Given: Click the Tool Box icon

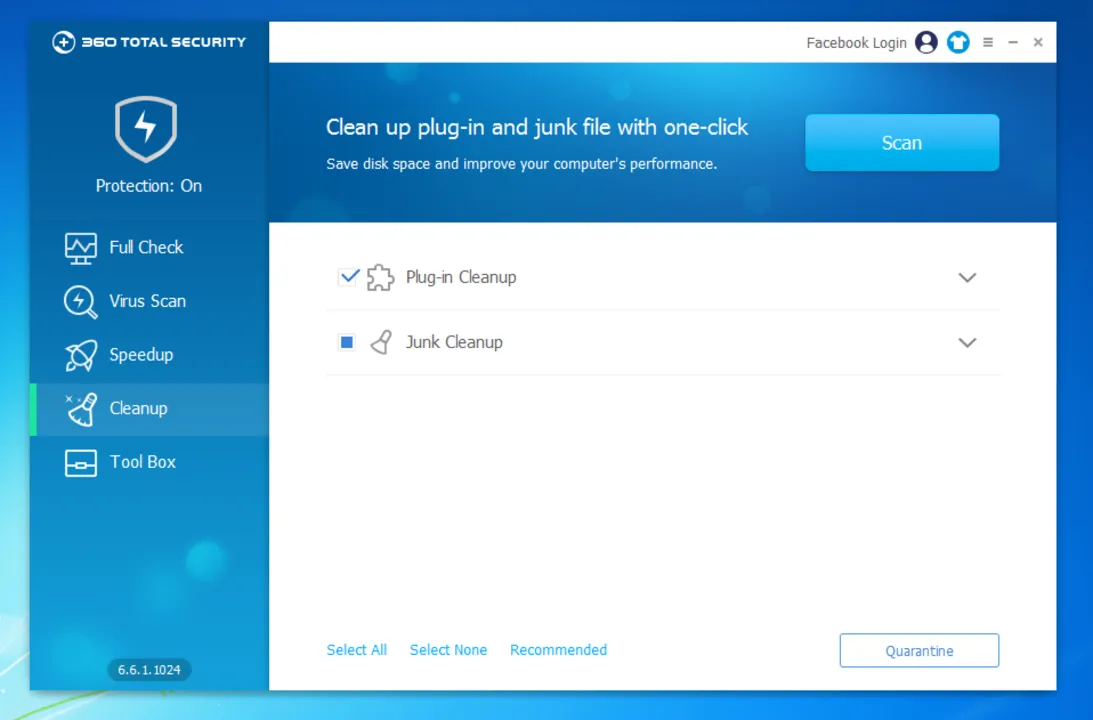Looking at the screenshot, I should tap(81, 463).
